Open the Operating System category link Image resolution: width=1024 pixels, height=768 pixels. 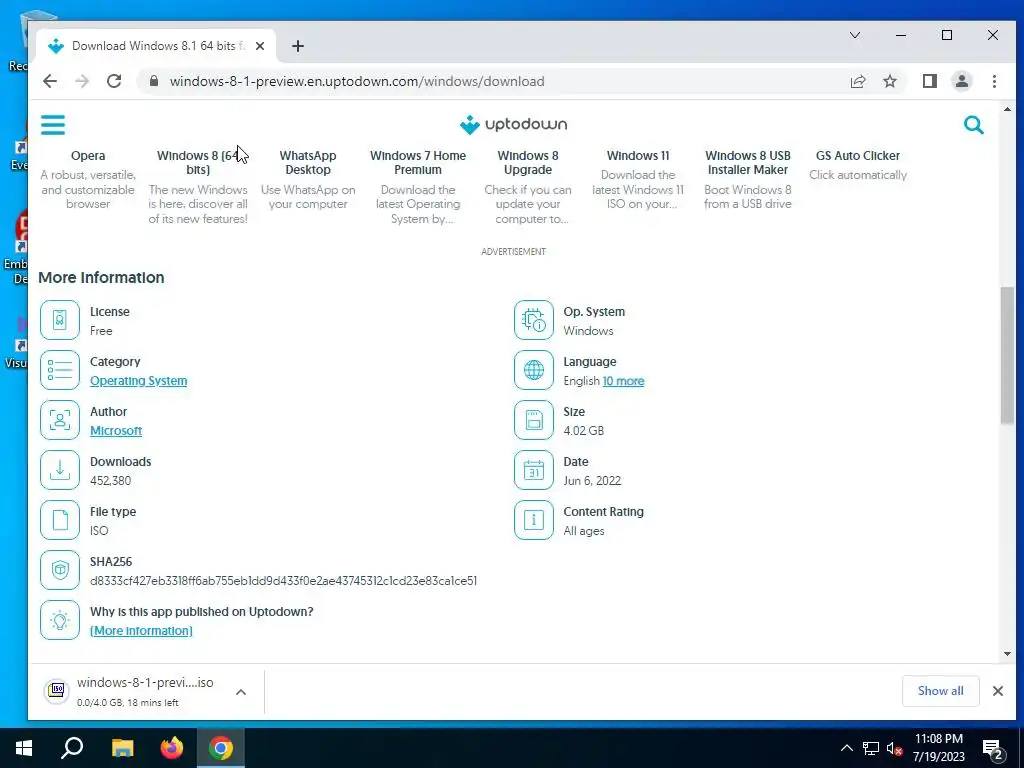(138, 381)
